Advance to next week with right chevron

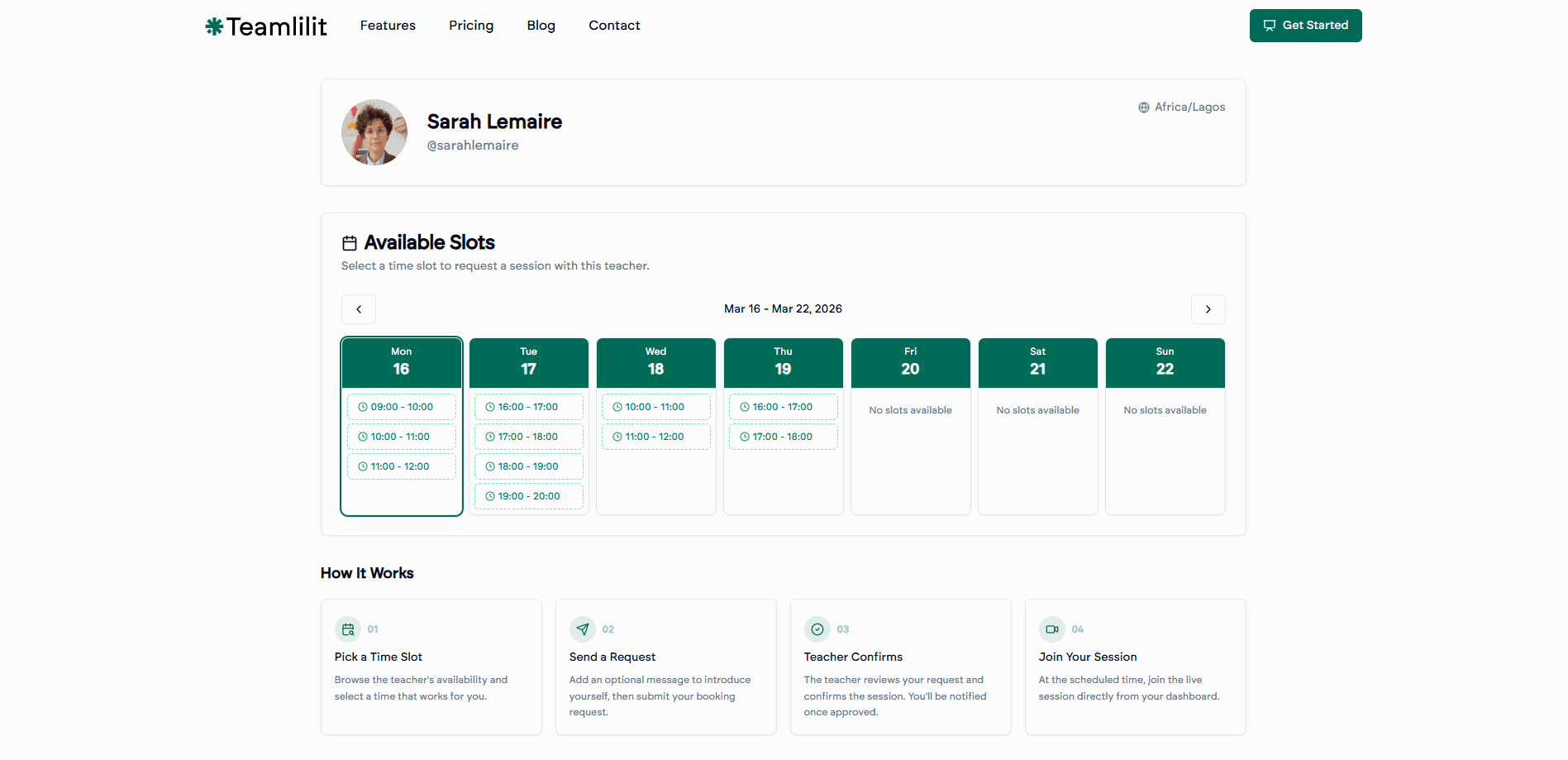point(1208,309)
